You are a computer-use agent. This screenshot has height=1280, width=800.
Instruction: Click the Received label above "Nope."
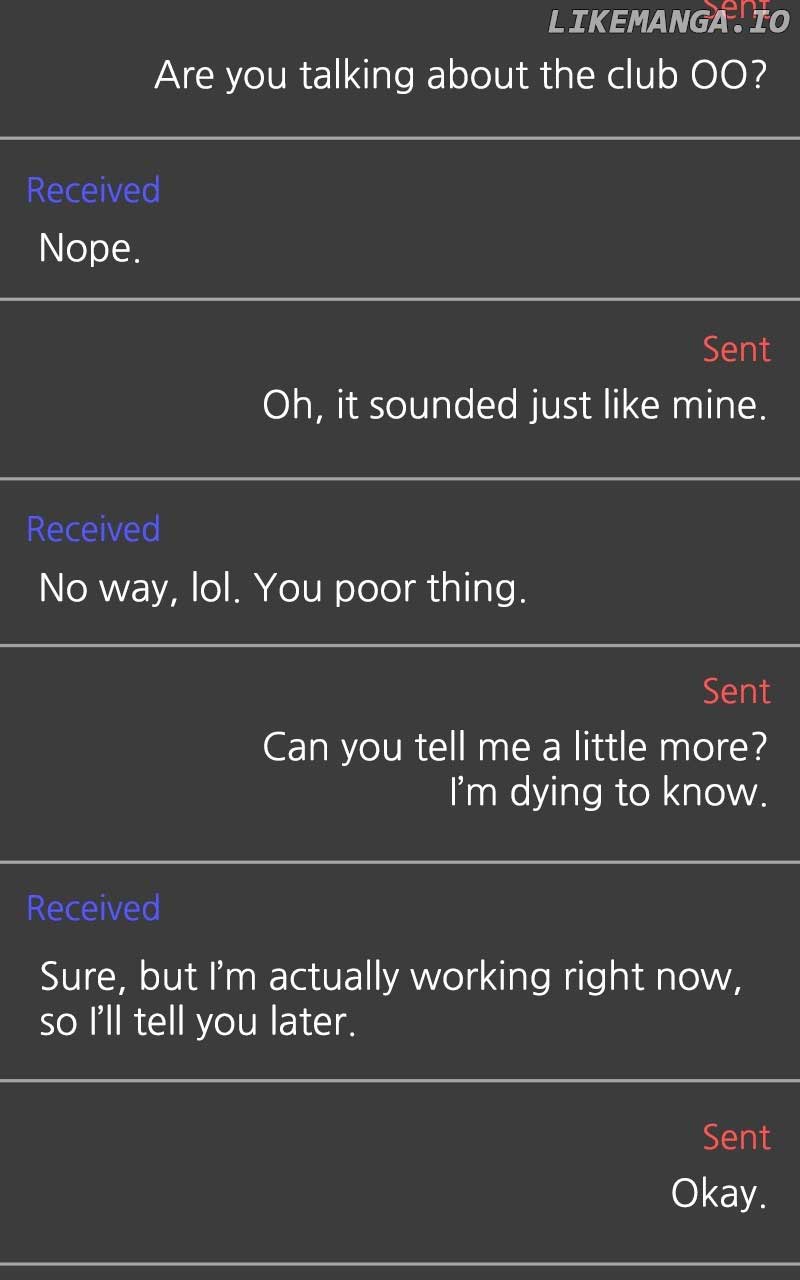[x=93, y=190]
